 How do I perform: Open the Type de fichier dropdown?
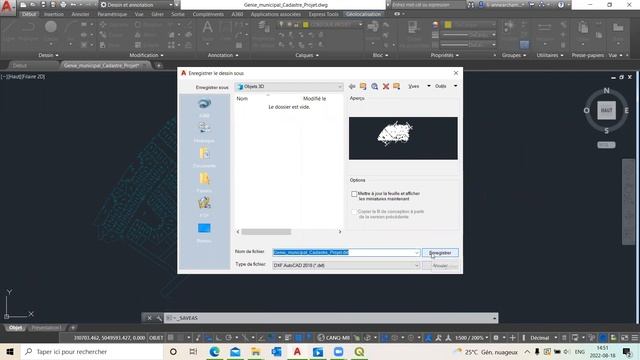(346, 265)
